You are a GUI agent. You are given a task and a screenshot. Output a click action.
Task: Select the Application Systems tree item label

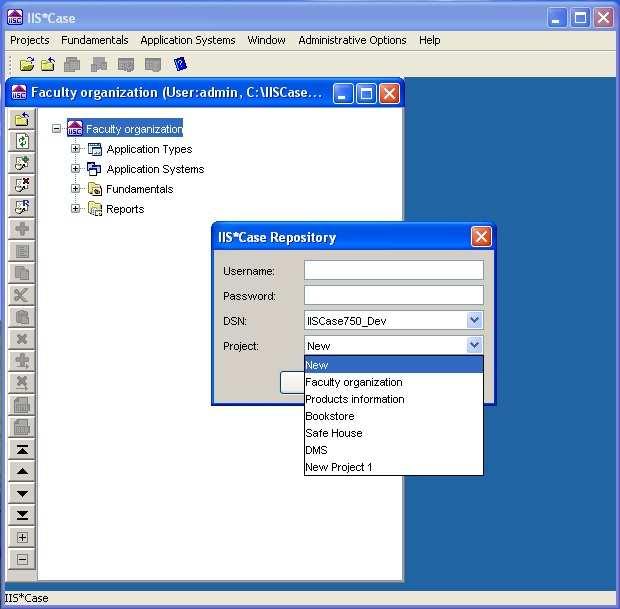(155, 169)
